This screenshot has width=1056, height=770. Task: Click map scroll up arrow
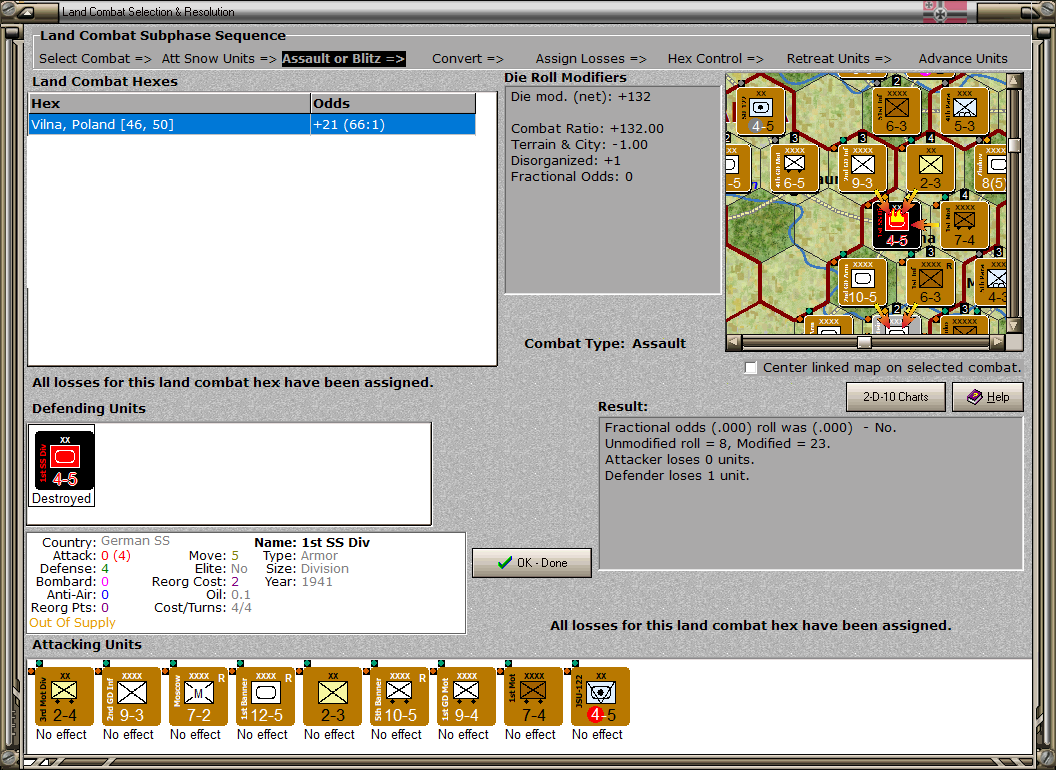pyautogui.click(x=1014, y=82)
